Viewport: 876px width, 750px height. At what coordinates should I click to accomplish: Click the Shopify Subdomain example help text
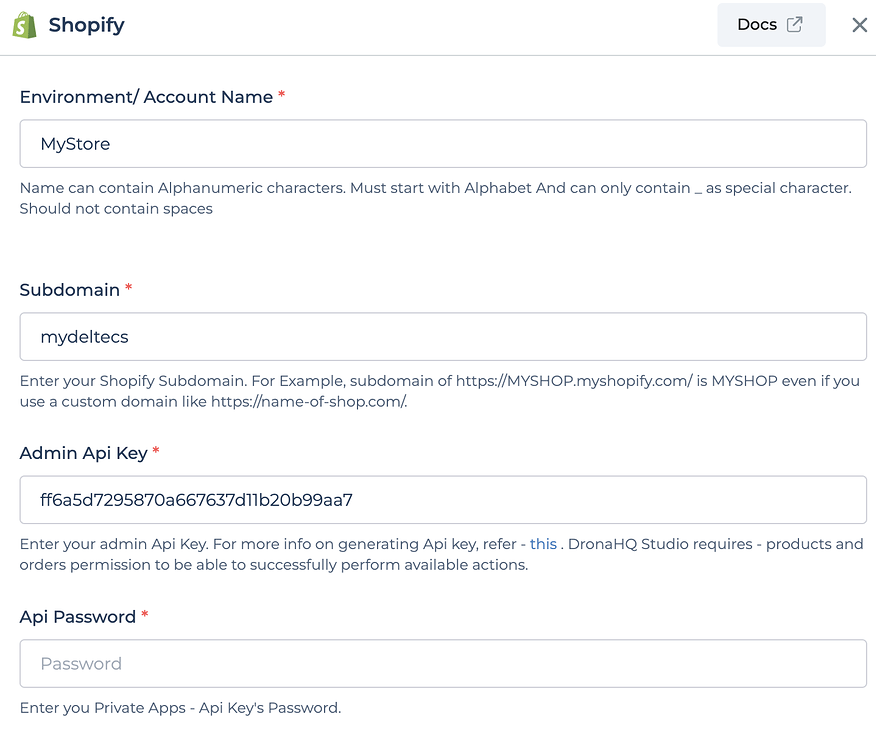tap(440, 391)
